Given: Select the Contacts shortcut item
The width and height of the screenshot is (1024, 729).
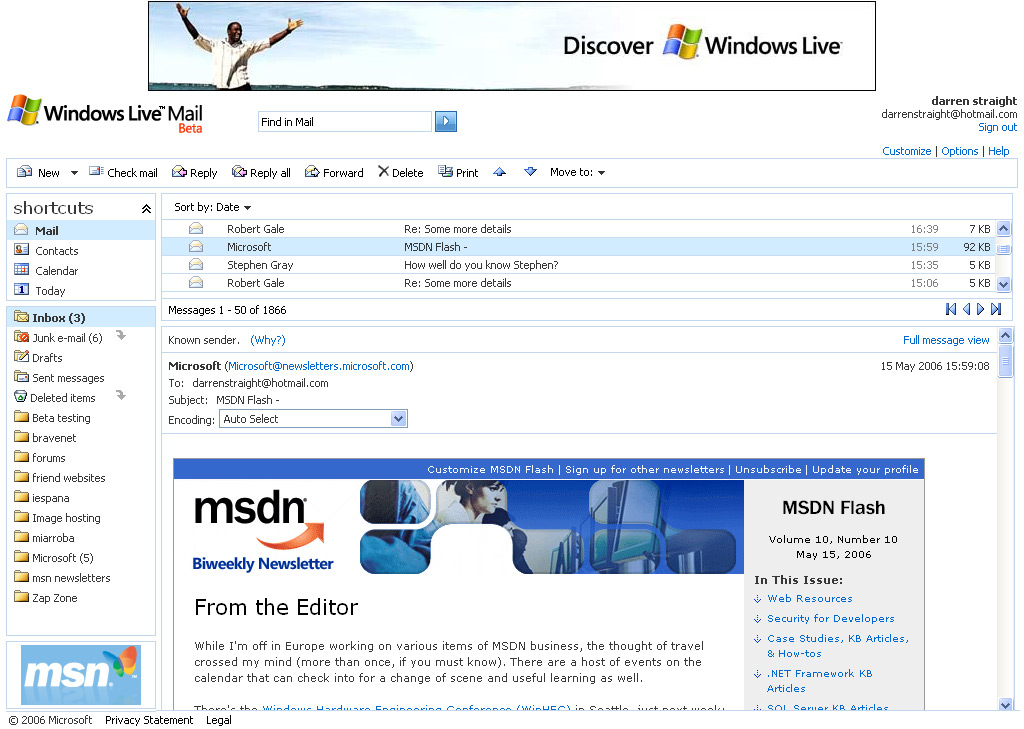Looking at the screenshot, I should 56,251.
